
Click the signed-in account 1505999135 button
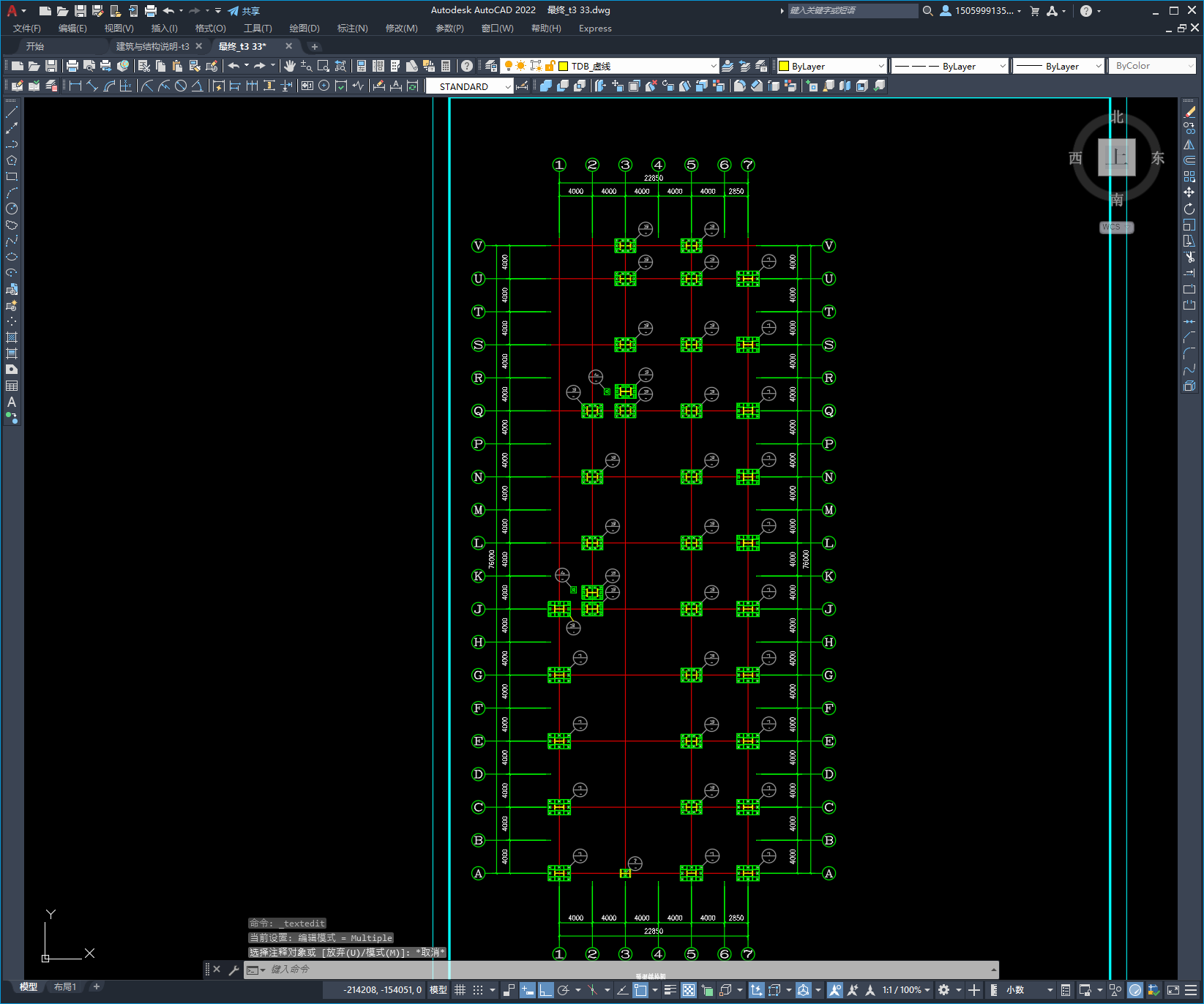pos(980,10)
